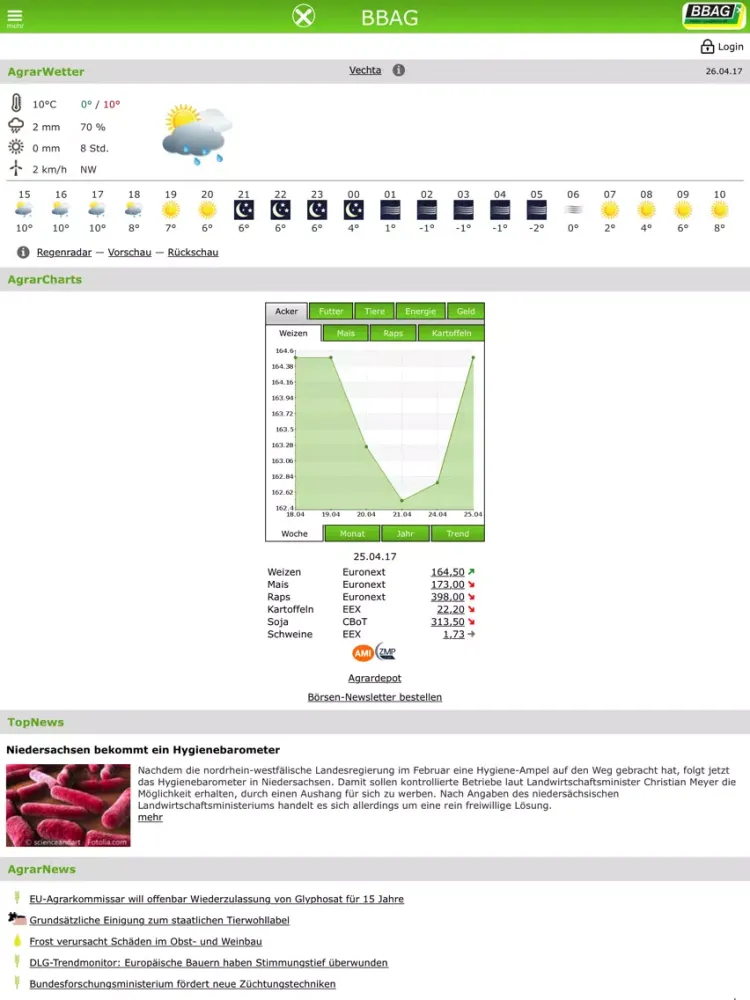
Task: Click the hour 06 haze icon
Action: tap(573, 209)
